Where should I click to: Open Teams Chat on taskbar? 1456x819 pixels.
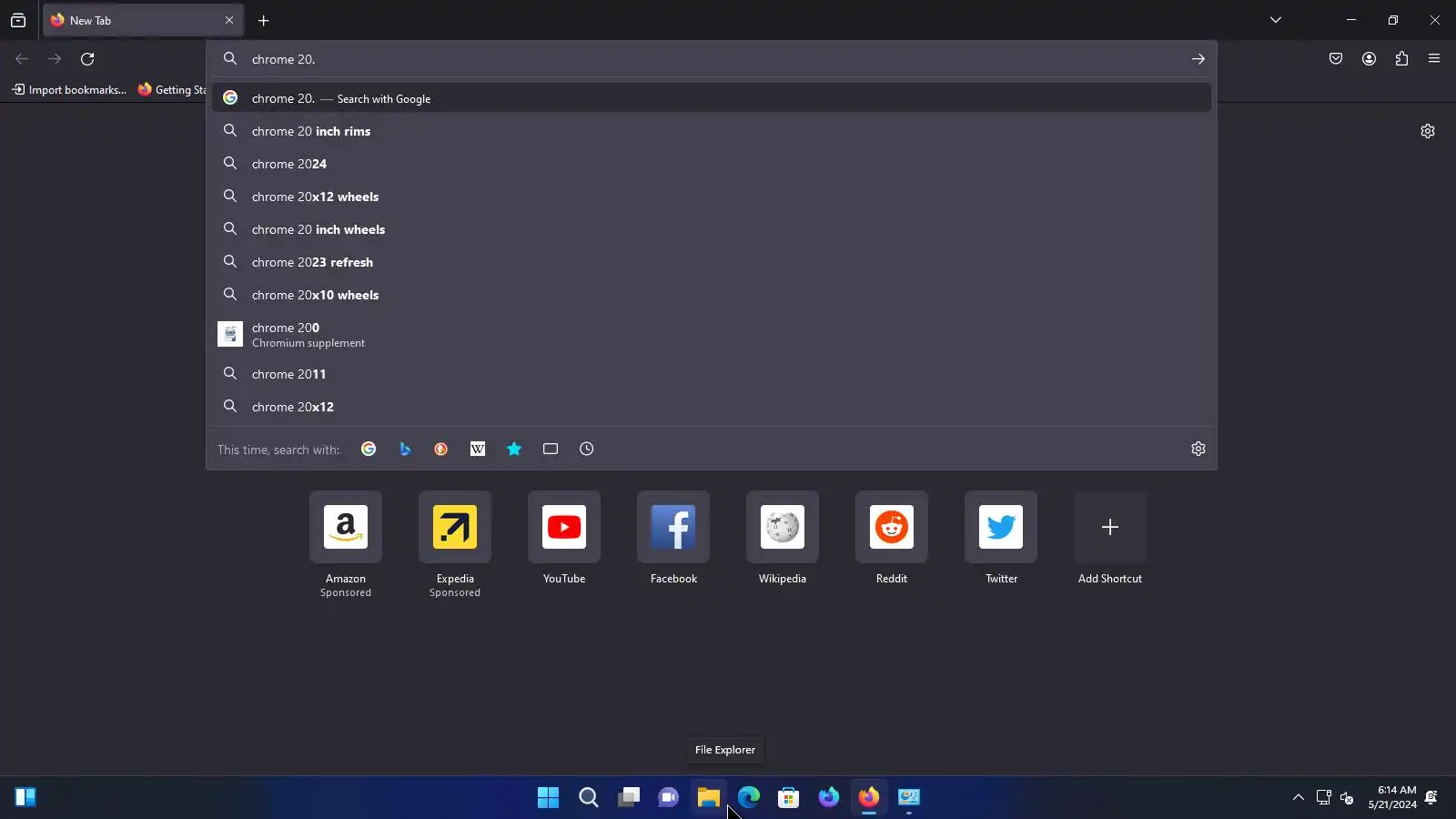[669, 798]
